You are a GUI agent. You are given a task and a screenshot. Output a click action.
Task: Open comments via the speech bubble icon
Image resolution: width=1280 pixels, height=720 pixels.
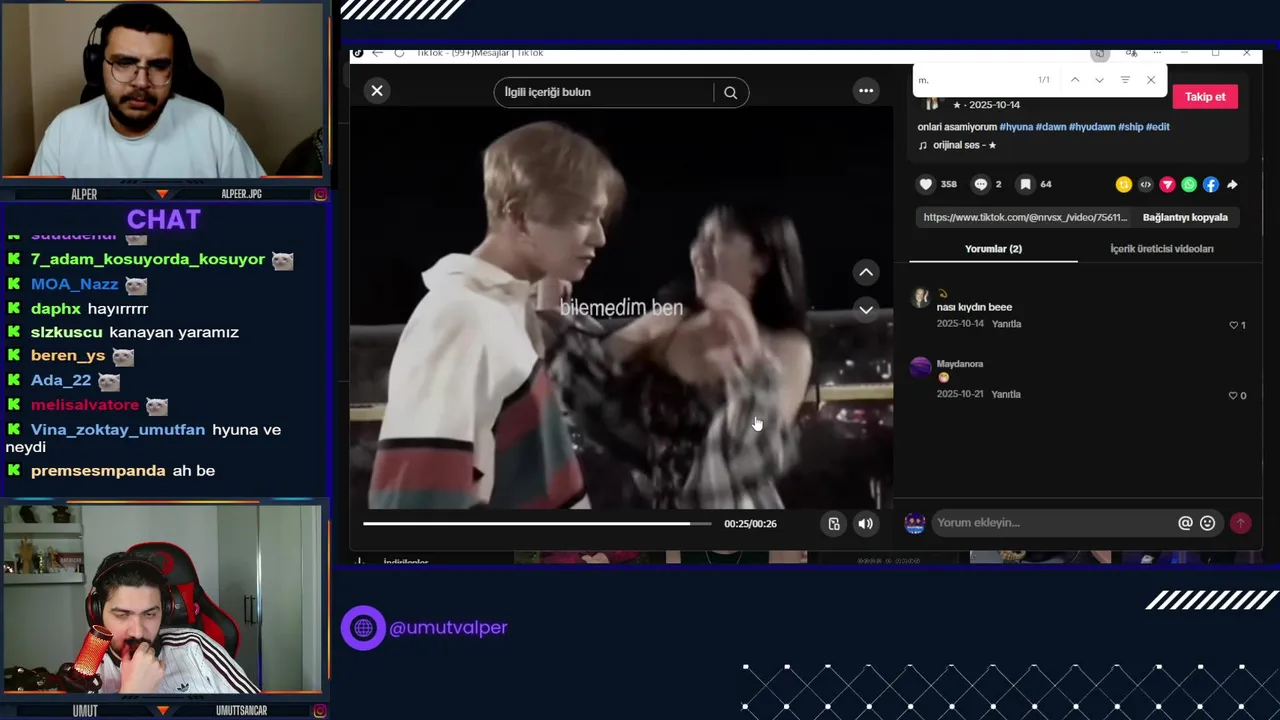[981, 184]
